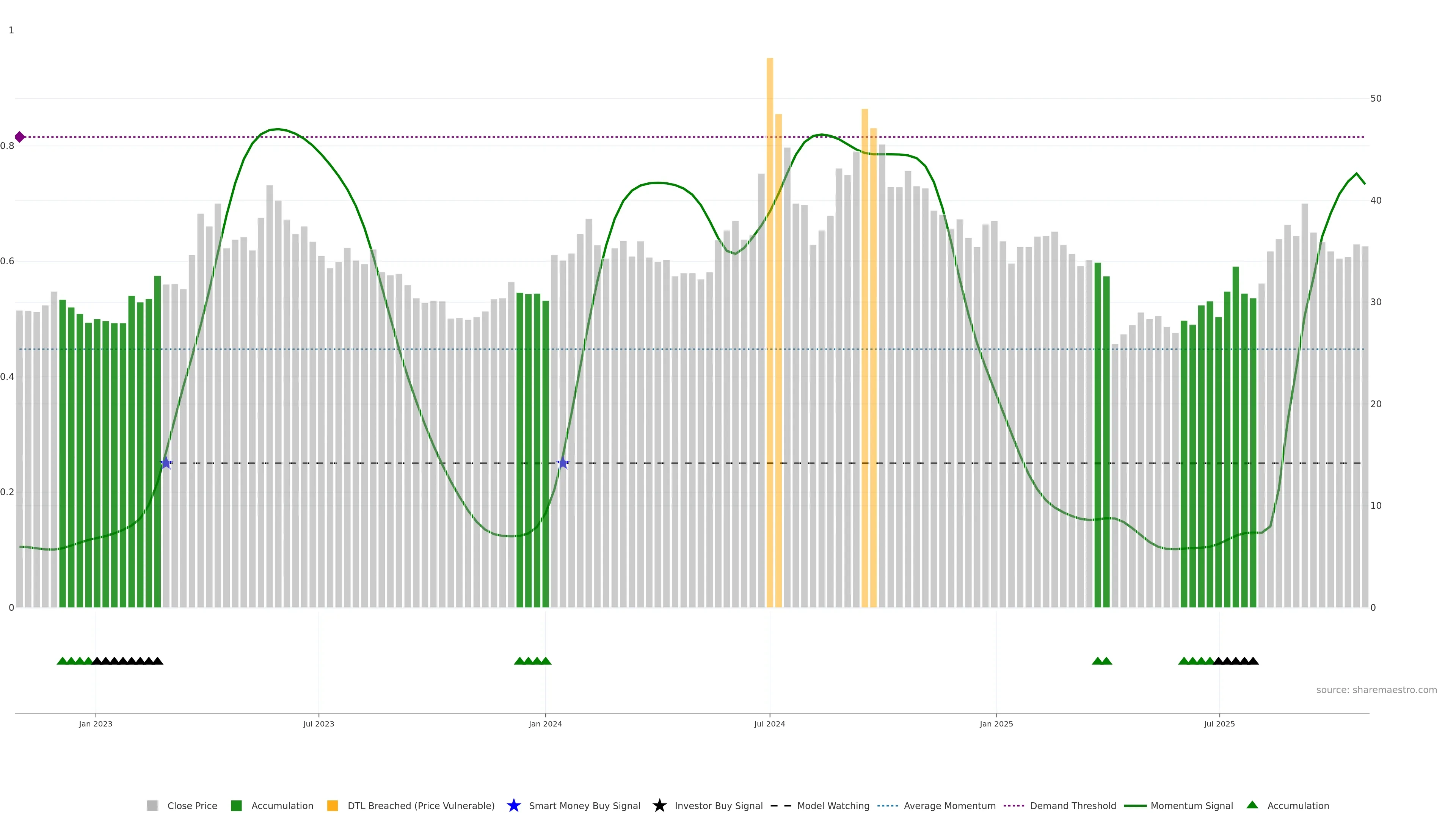1456x819 pixels.
Task: Click the orange DTL Breached color swatch
Action: pos(333,805)
